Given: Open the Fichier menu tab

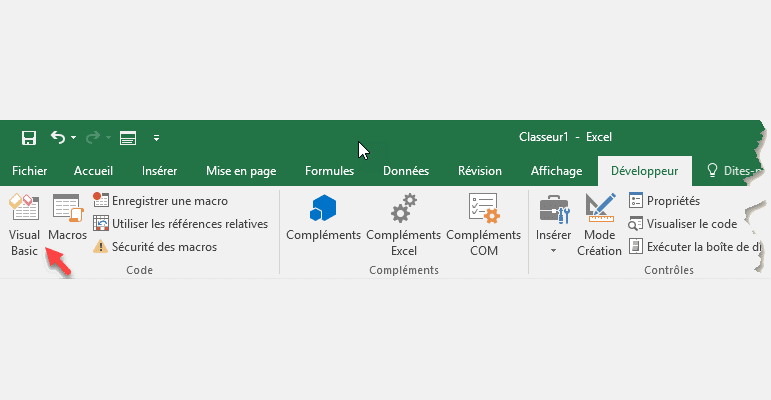Looking at the screenshot, I should [29, 171].
